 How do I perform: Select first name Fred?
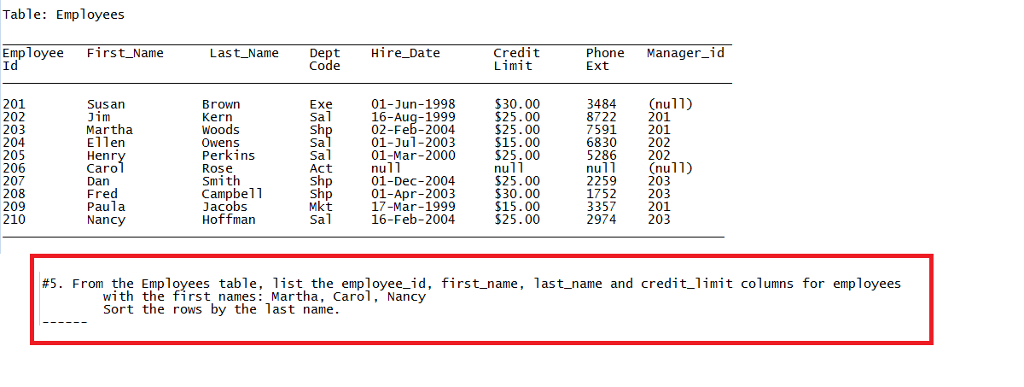[103, 194]
